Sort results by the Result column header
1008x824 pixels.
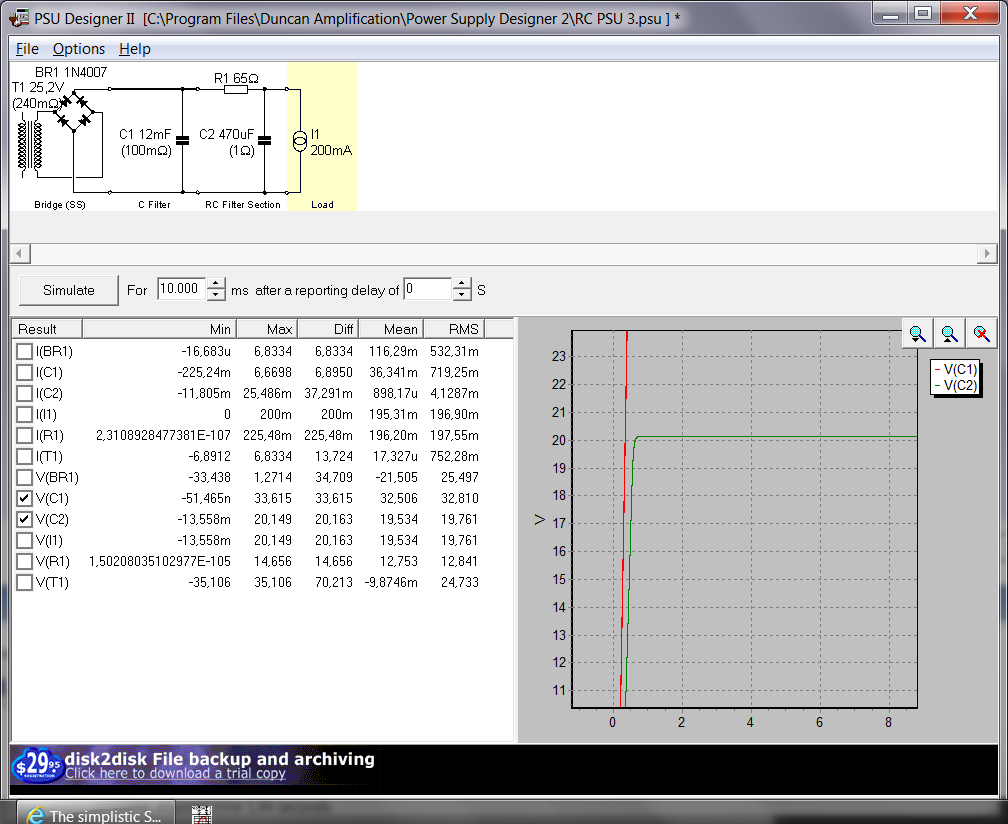coord(47,329)
